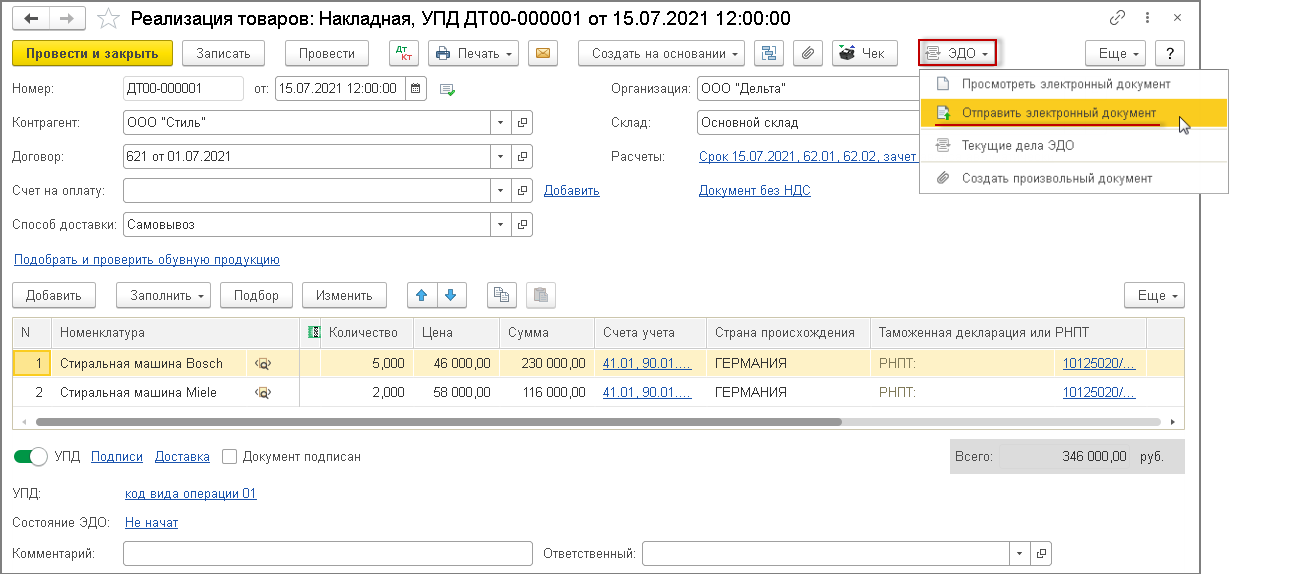Open the top Еще menu
This screenshot has height=574, width=1308.
click(1115, 53)
